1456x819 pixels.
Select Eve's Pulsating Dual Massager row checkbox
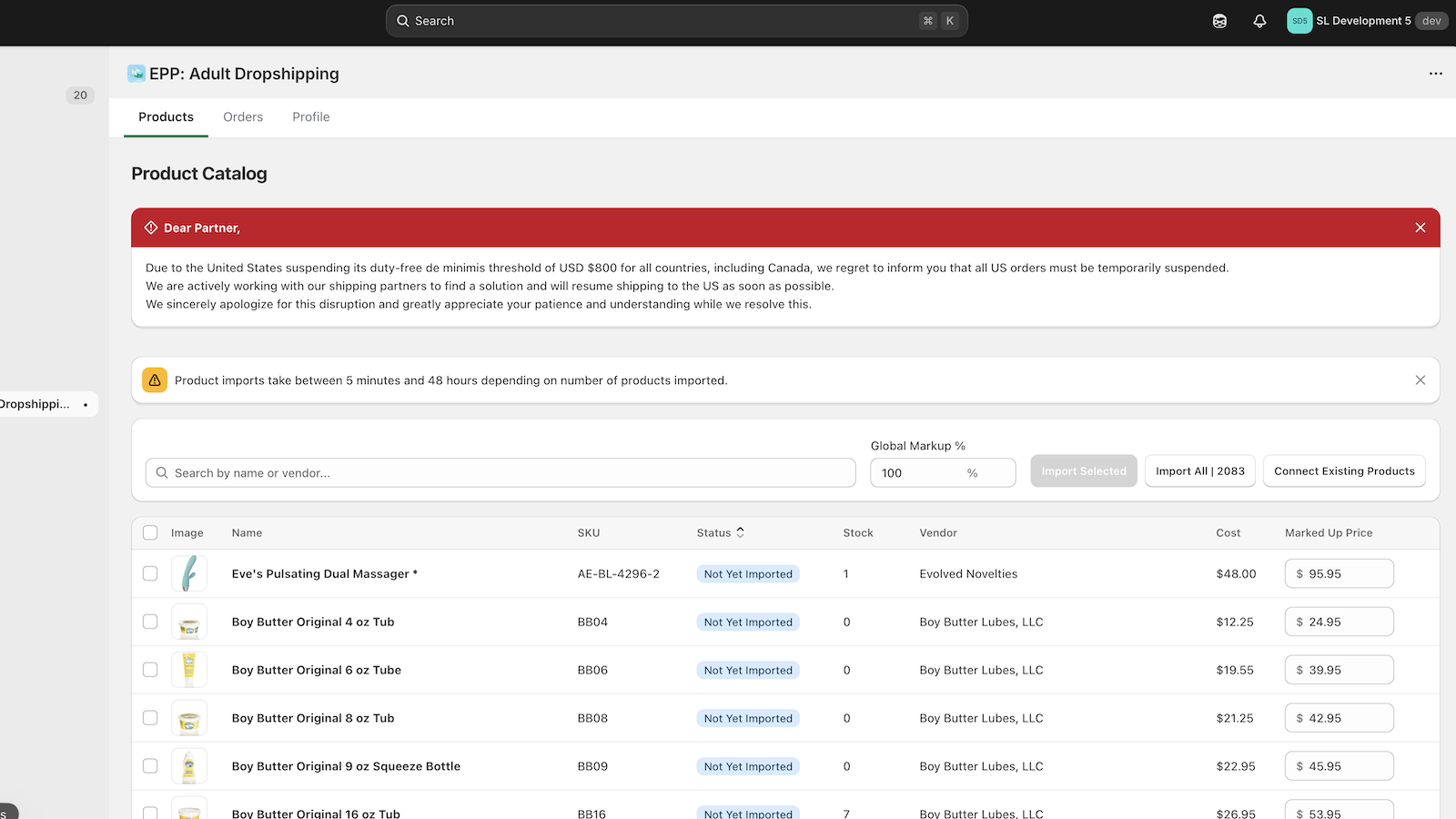(150, 574)
